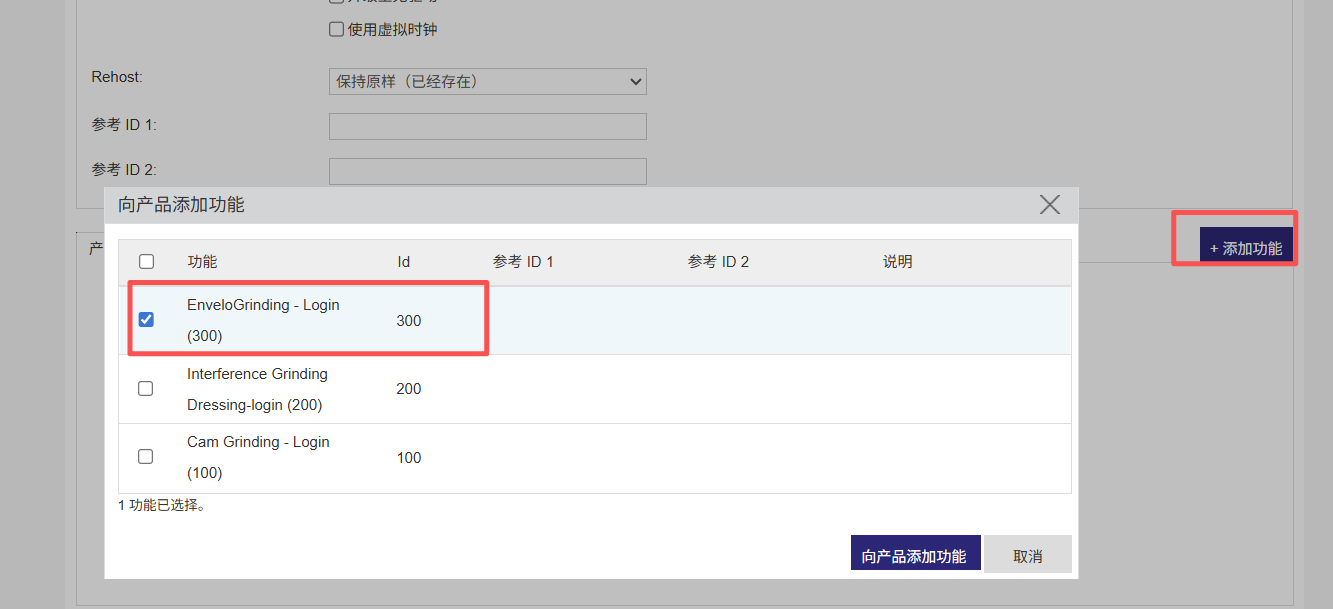Sort by the 功能 column header
1333x609 pixels.
tap(202, 262)
